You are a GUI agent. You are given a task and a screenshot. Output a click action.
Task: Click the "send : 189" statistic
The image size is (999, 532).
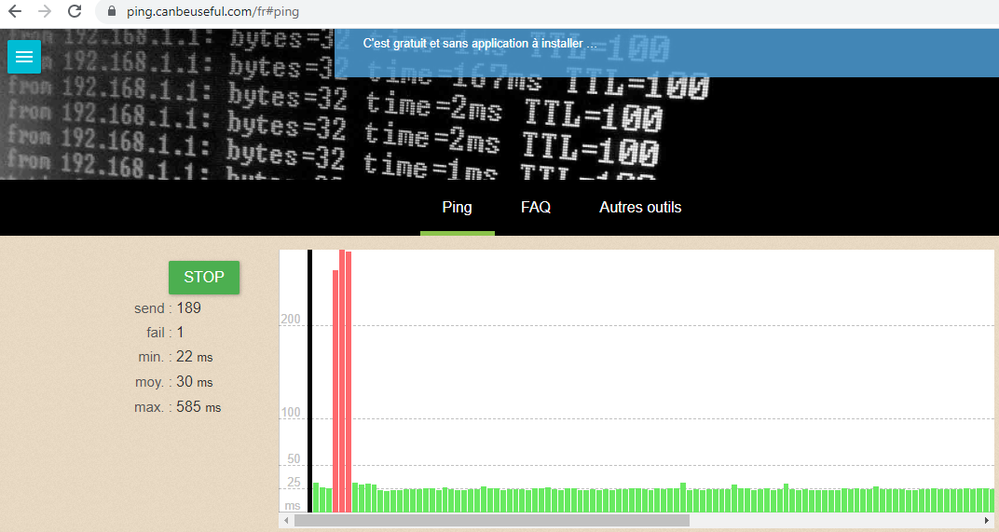168,308
